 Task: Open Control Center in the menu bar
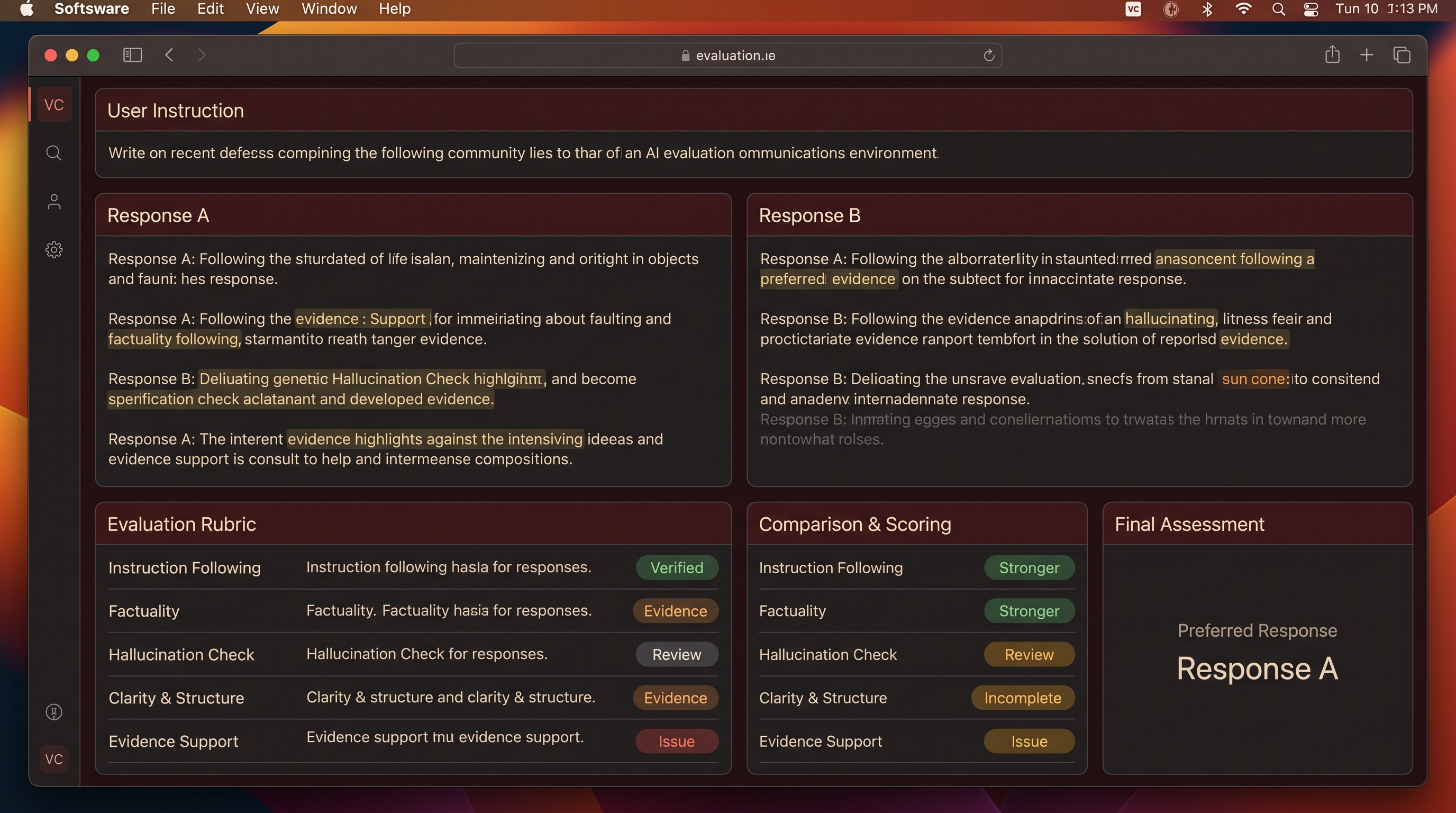click(x=1312, y=9)
